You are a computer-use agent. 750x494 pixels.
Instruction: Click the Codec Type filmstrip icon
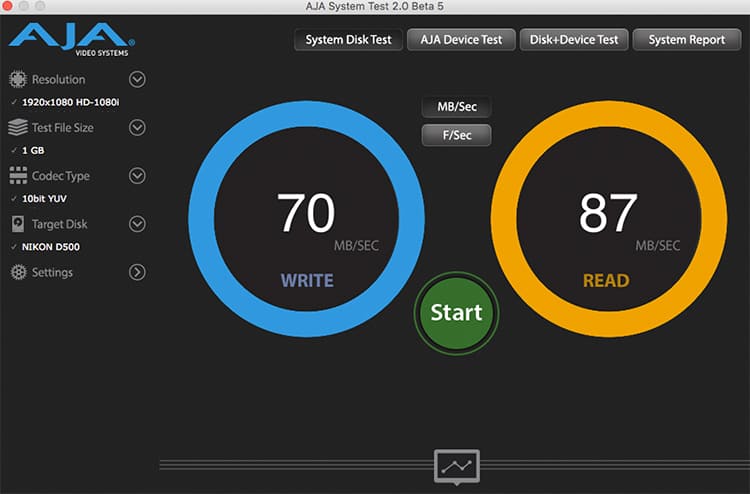pos(17,176)
